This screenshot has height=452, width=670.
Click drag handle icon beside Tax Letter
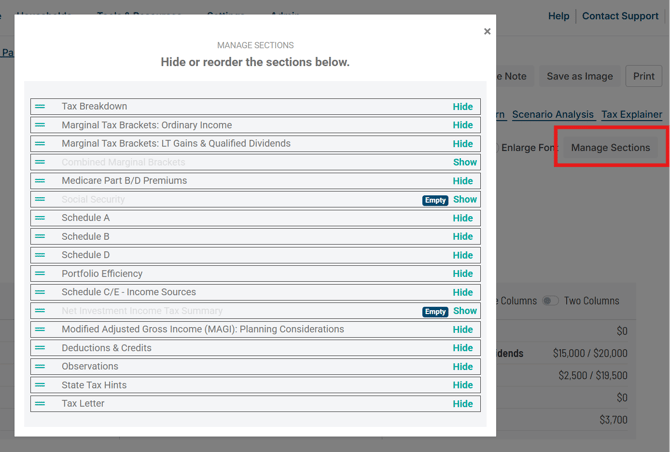(x=40, y=404)
